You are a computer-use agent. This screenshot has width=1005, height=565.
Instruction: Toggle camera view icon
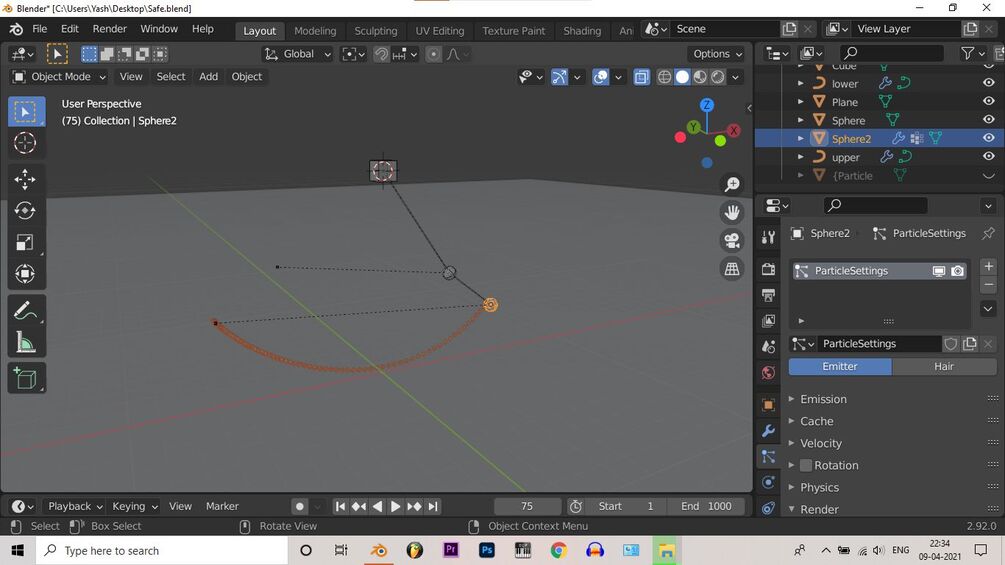tap(732, 240)
